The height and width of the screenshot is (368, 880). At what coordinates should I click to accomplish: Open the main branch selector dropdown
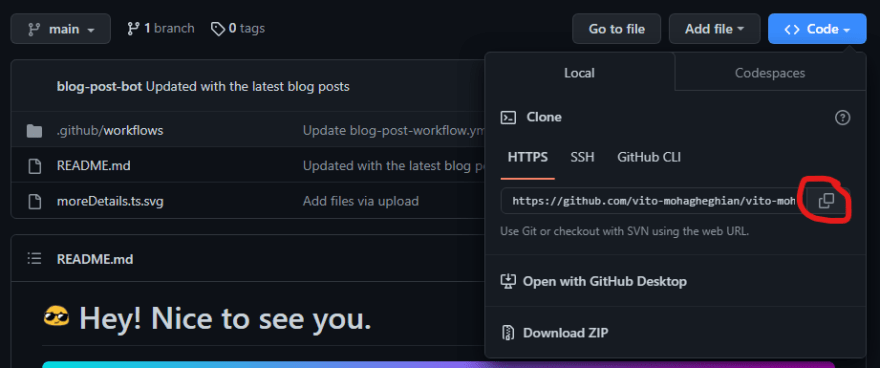(x=61, y=29)
